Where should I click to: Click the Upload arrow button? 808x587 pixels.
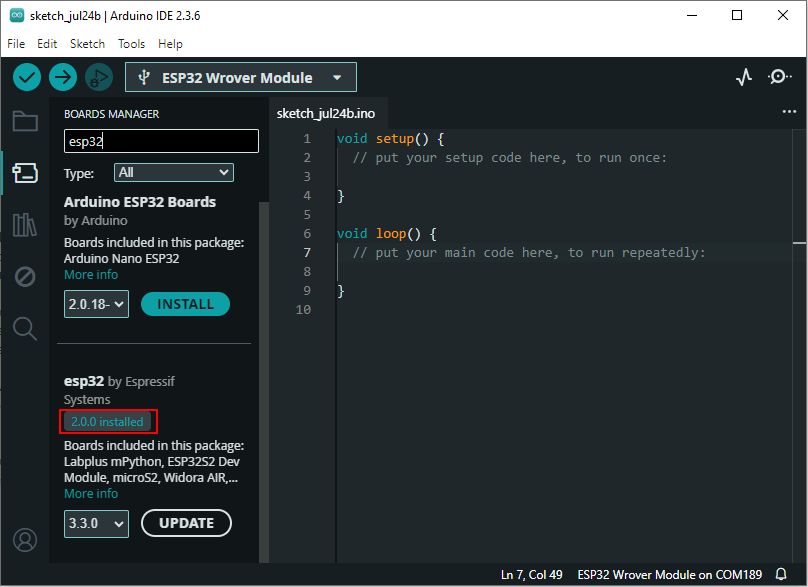tap(63, 78)
